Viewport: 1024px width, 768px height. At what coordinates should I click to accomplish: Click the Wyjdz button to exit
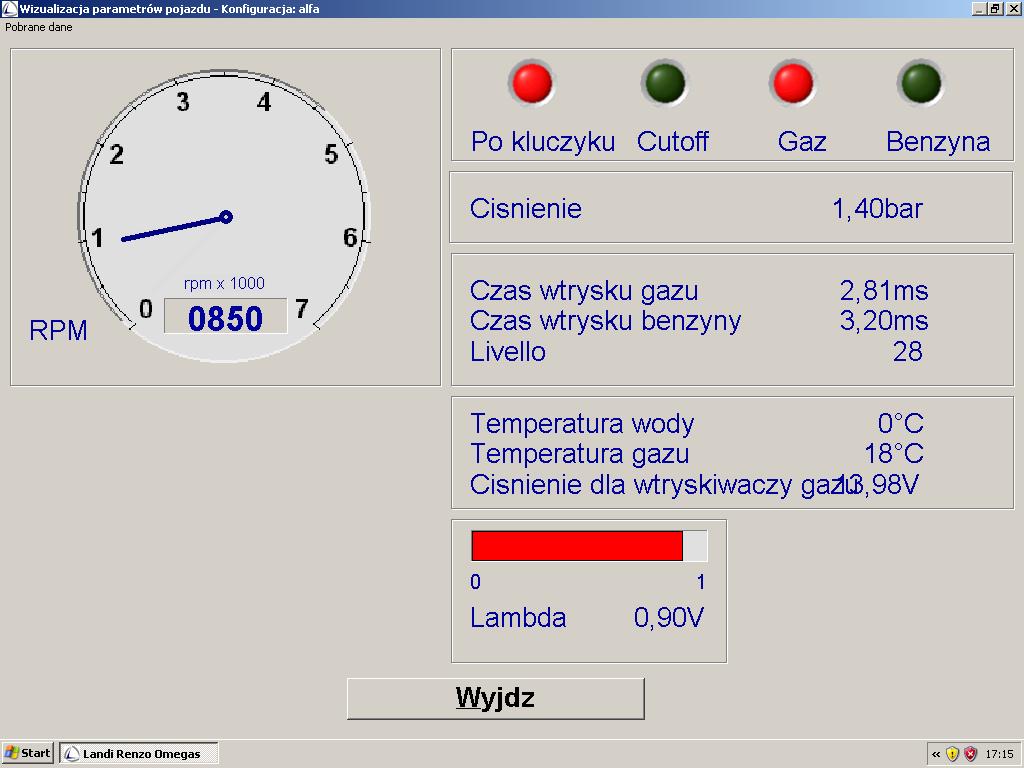tap(496, 698)
